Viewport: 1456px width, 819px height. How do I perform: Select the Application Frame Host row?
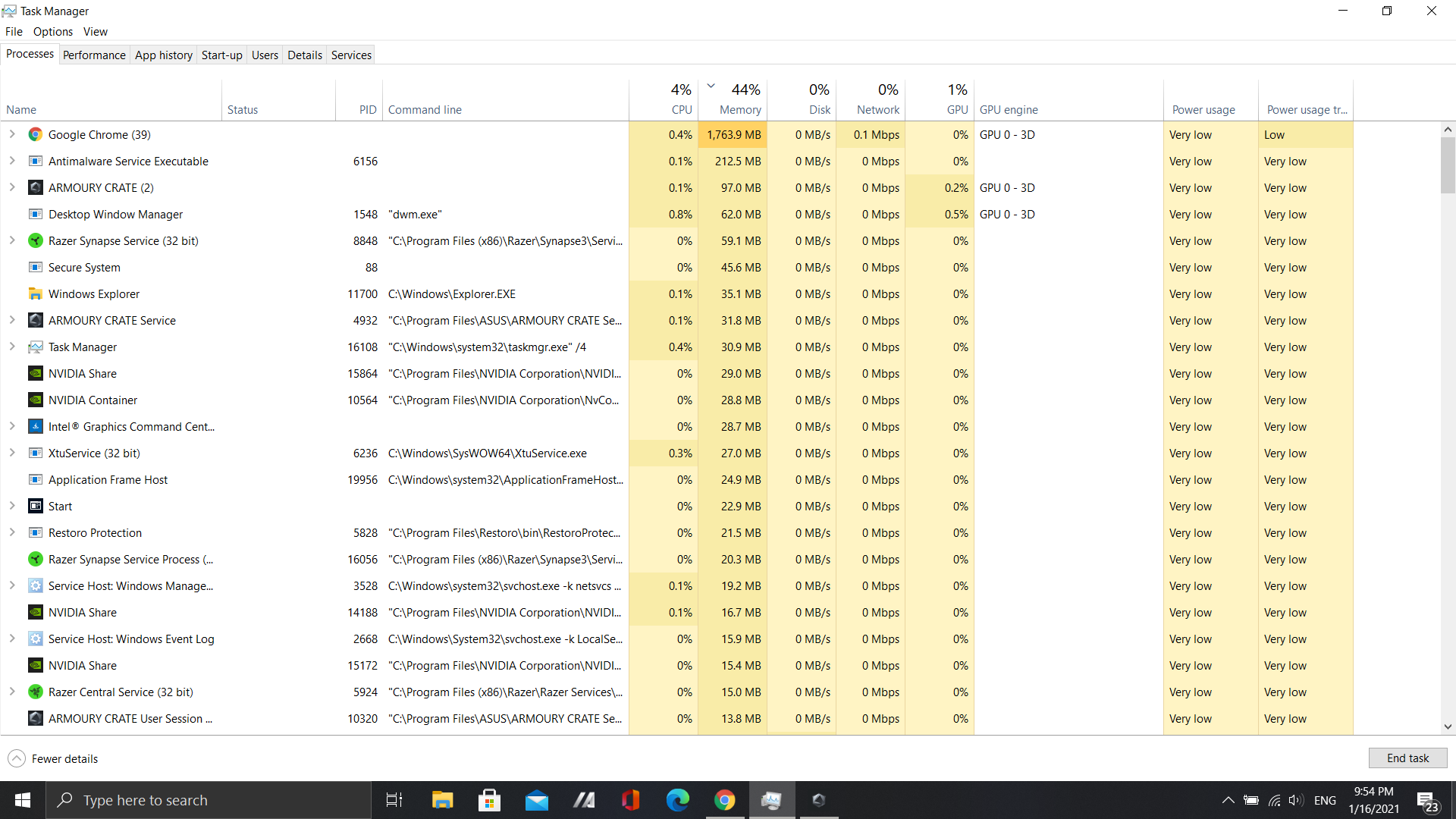(x=677, y=479)
